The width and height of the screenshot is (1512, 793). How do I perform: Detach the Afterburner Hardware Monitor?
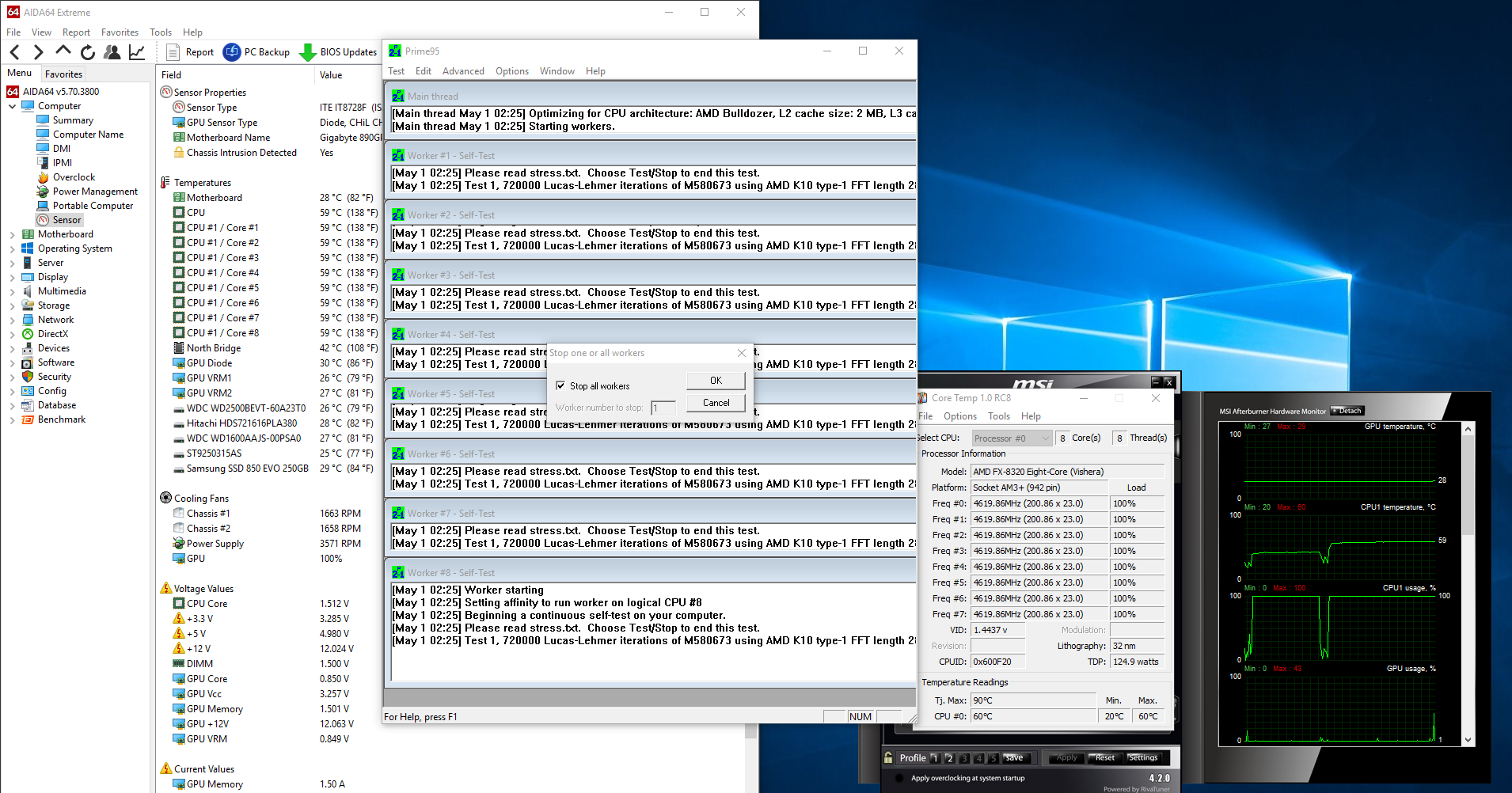1347,411
